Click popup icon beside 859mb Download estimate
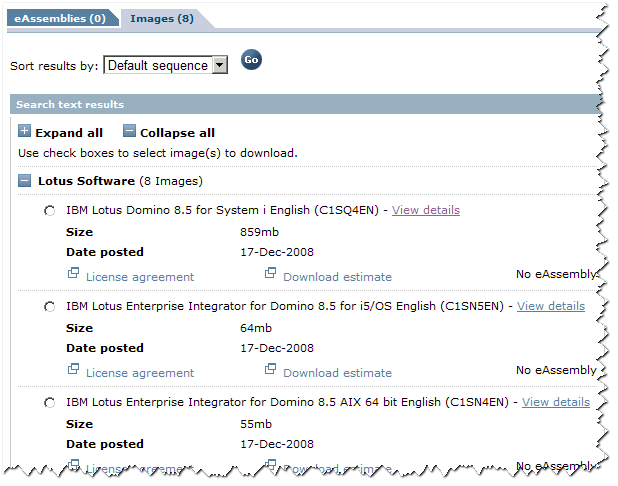The image size is (618, 486). click(270, 273)
